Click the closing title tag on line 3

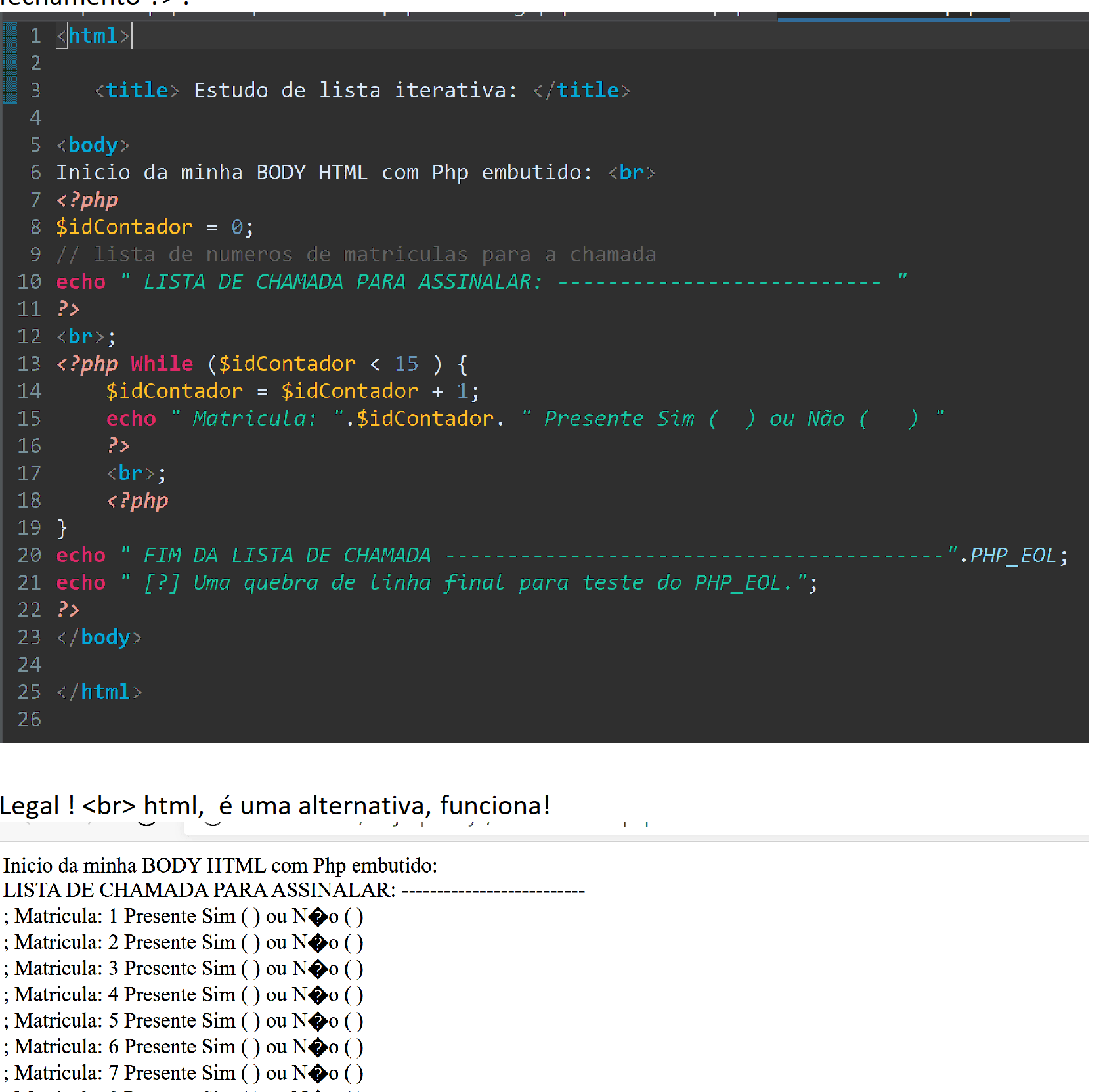(x=582, y=90)
